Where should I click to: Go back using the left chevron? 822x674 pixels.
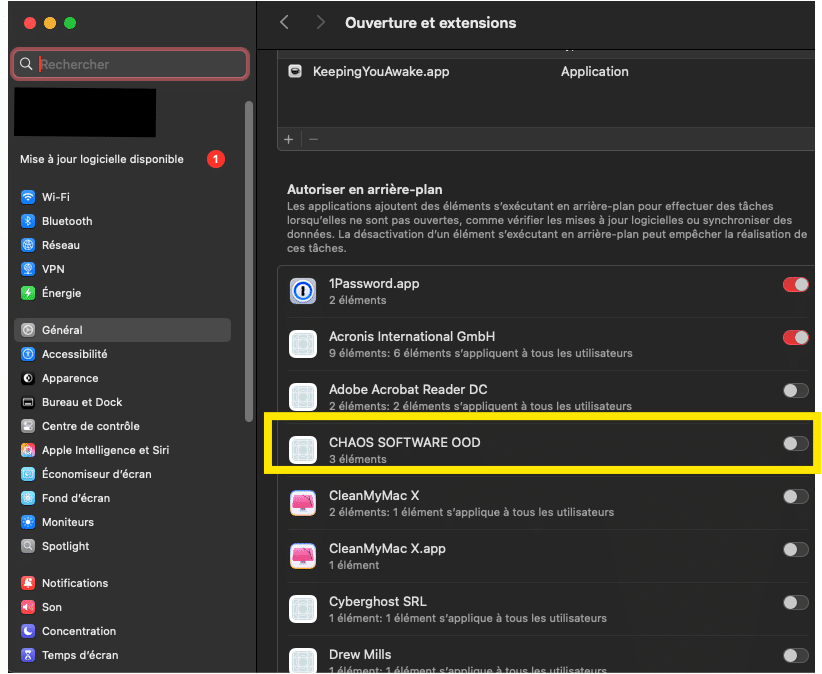(x=285, y=22)
